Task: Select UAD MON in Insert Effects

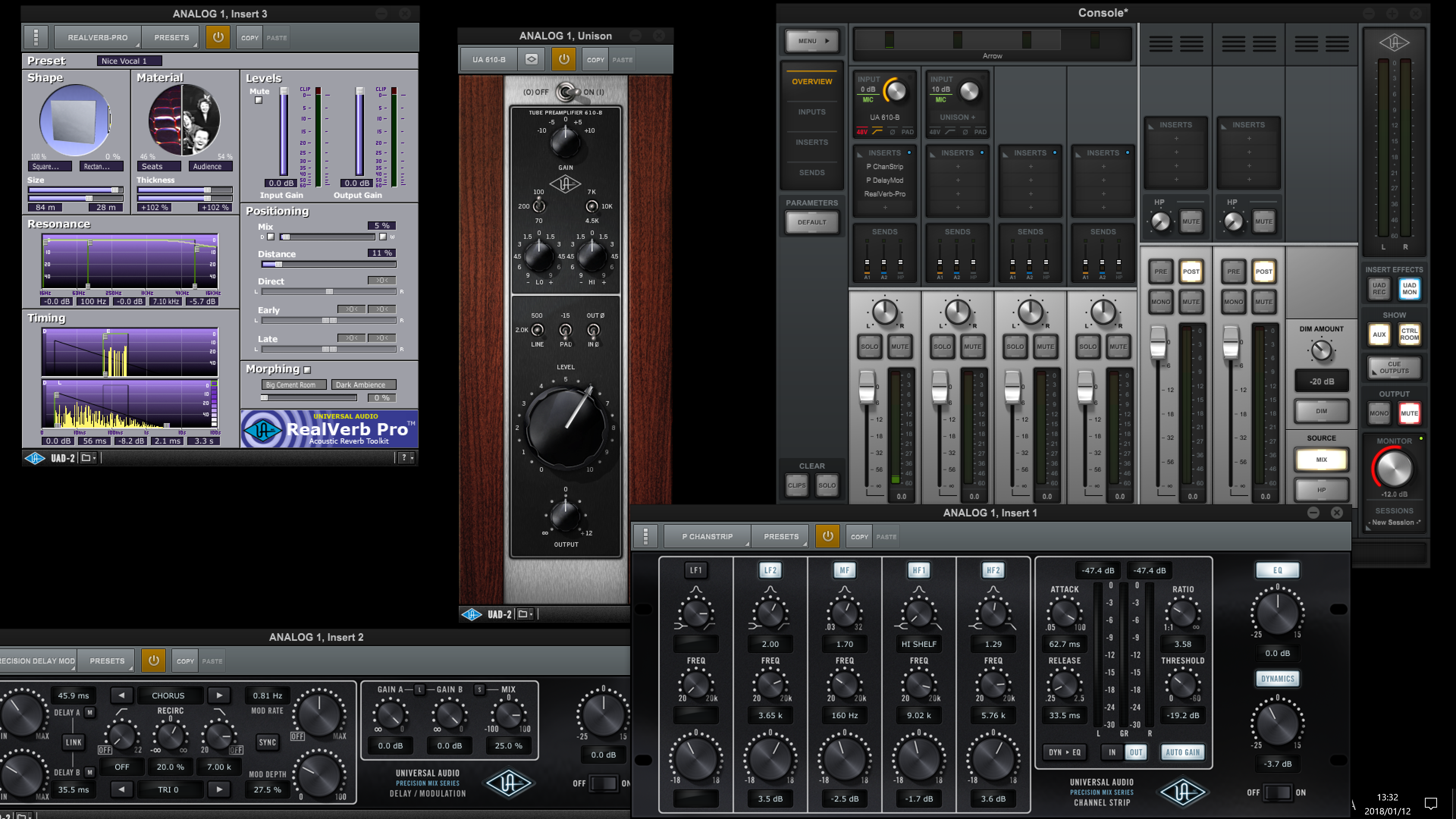Action: pyautogui.click(x=1409, y=289)
